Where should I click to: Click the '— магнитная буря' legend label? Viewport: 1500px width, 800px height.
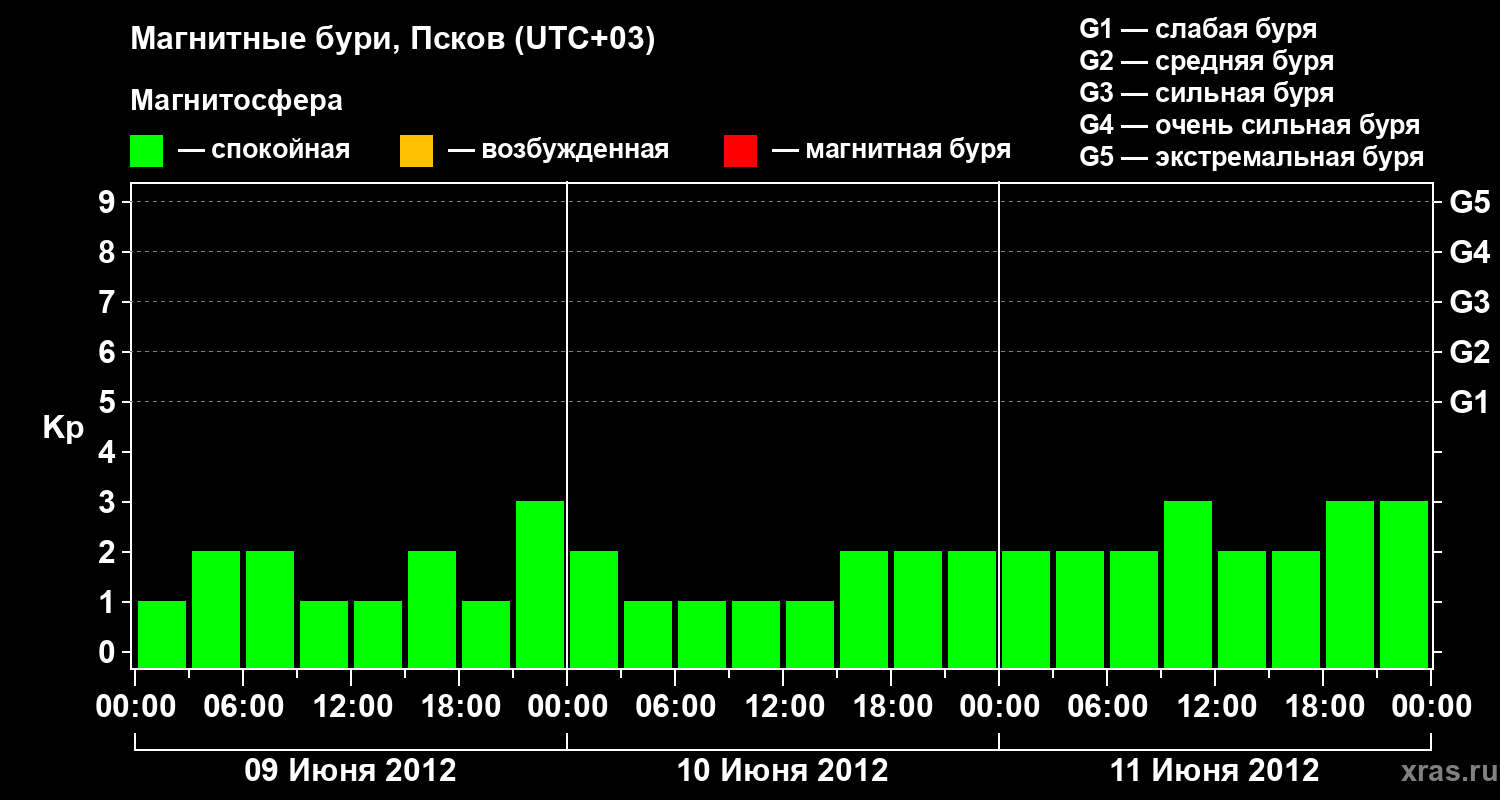(891, 150)
